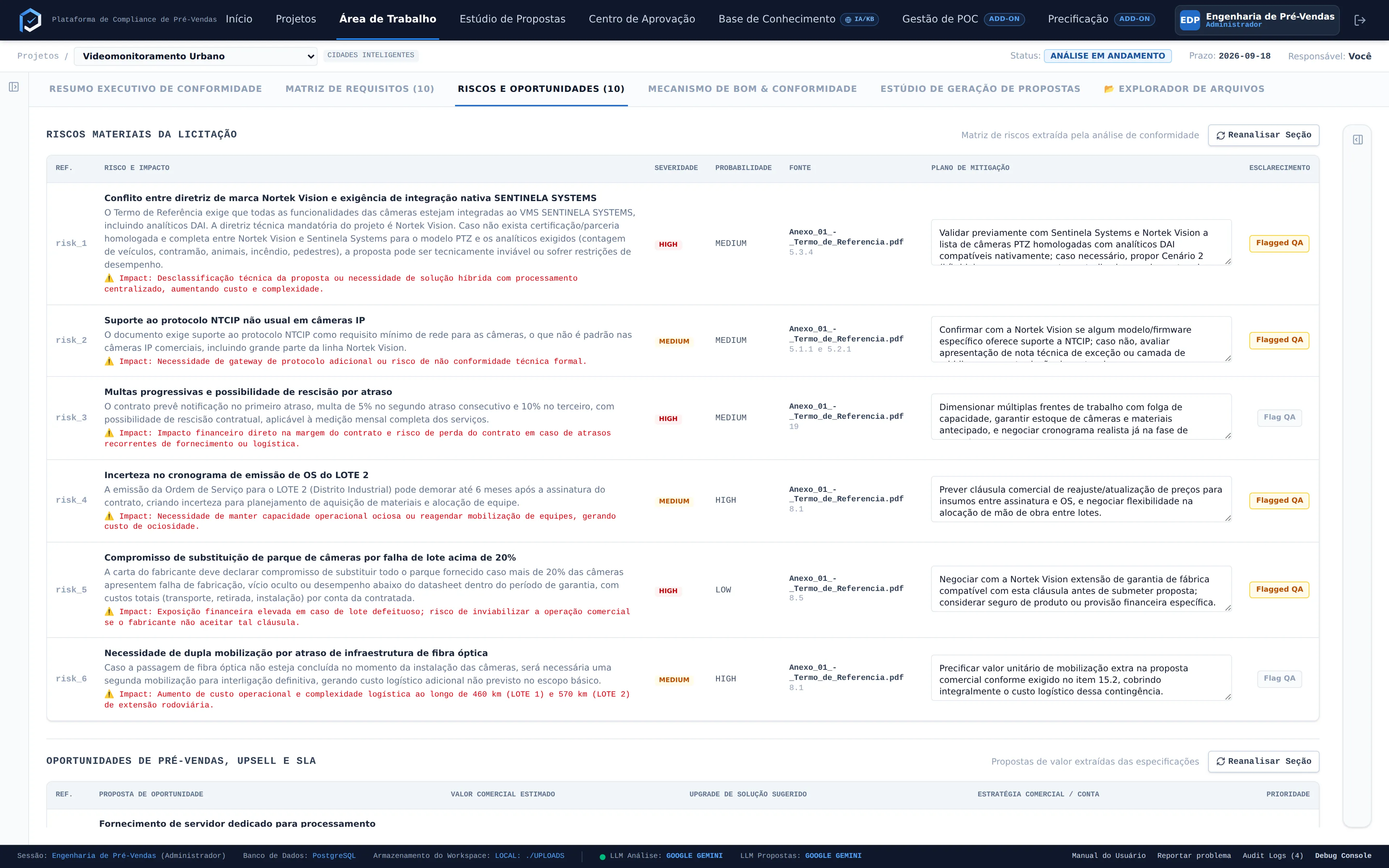Click Reportar problema in footer
Image resolution: width=1389 pixels, height=868 pixels.
(x=1194, y=856)
